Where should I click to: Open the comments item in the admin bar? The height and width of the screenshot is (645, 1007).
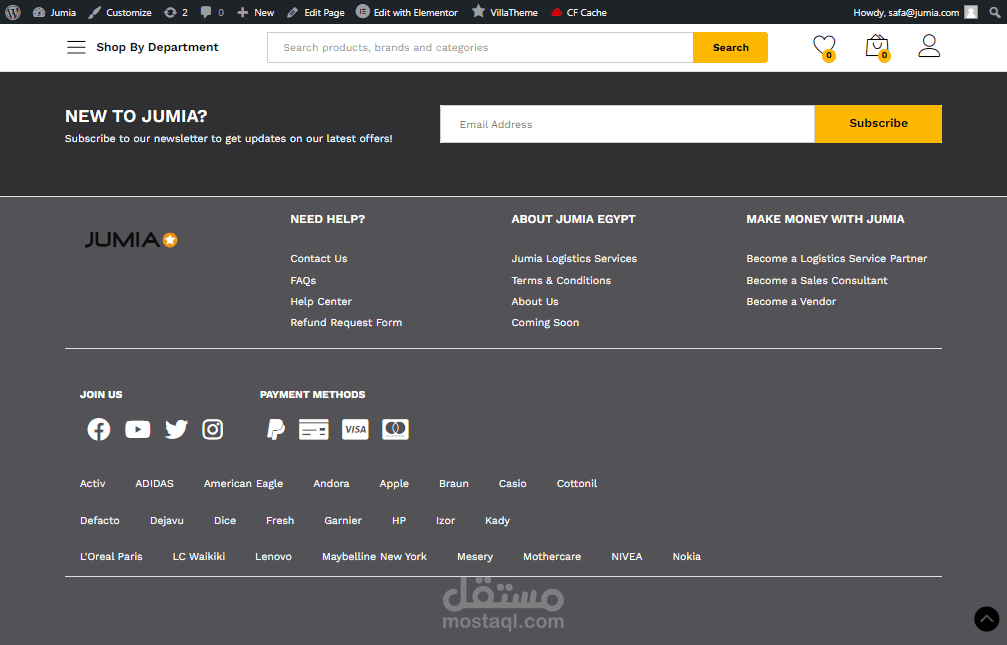(212, 12)
